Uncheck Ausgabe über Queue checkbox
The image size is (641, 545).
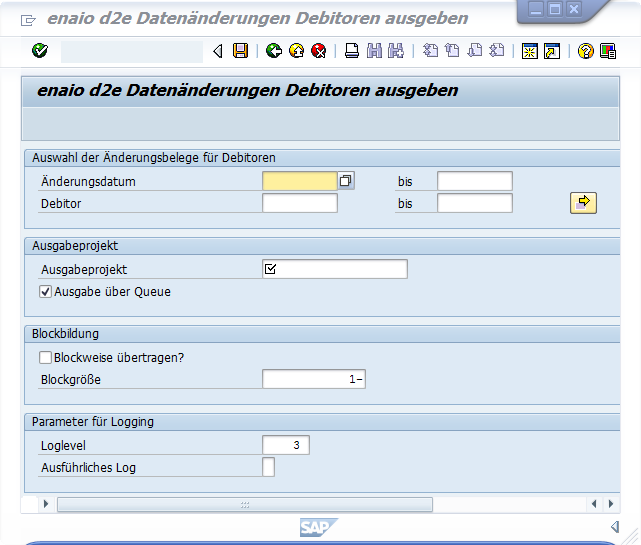click(45, 292)
